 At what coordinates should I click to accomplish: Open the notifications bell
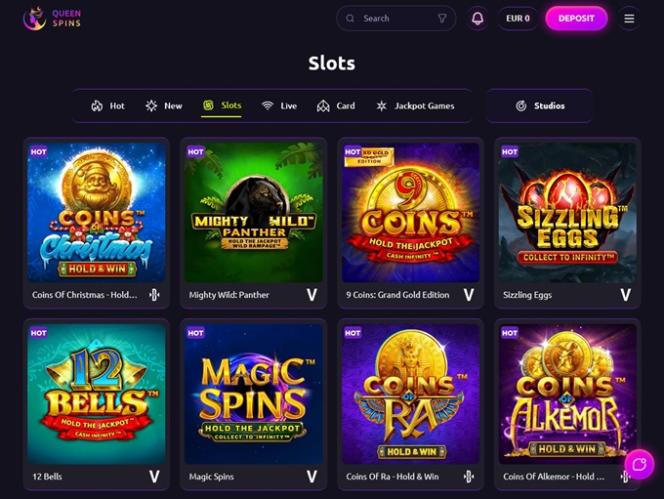[x=477, y=18]
